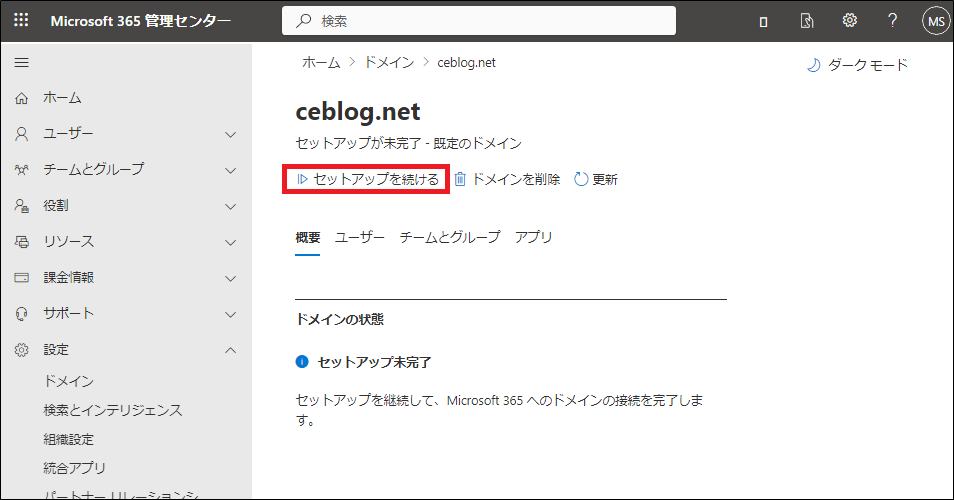Viewport: 954px width, 500px height.
Task: Click the document icon in top bar
Action: coord(807,21)
